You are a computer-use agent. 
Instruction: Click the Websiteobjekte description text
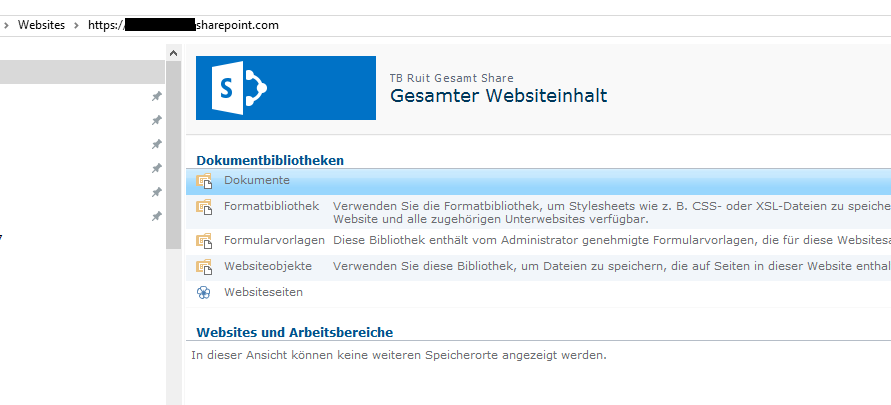pos(612,266)
